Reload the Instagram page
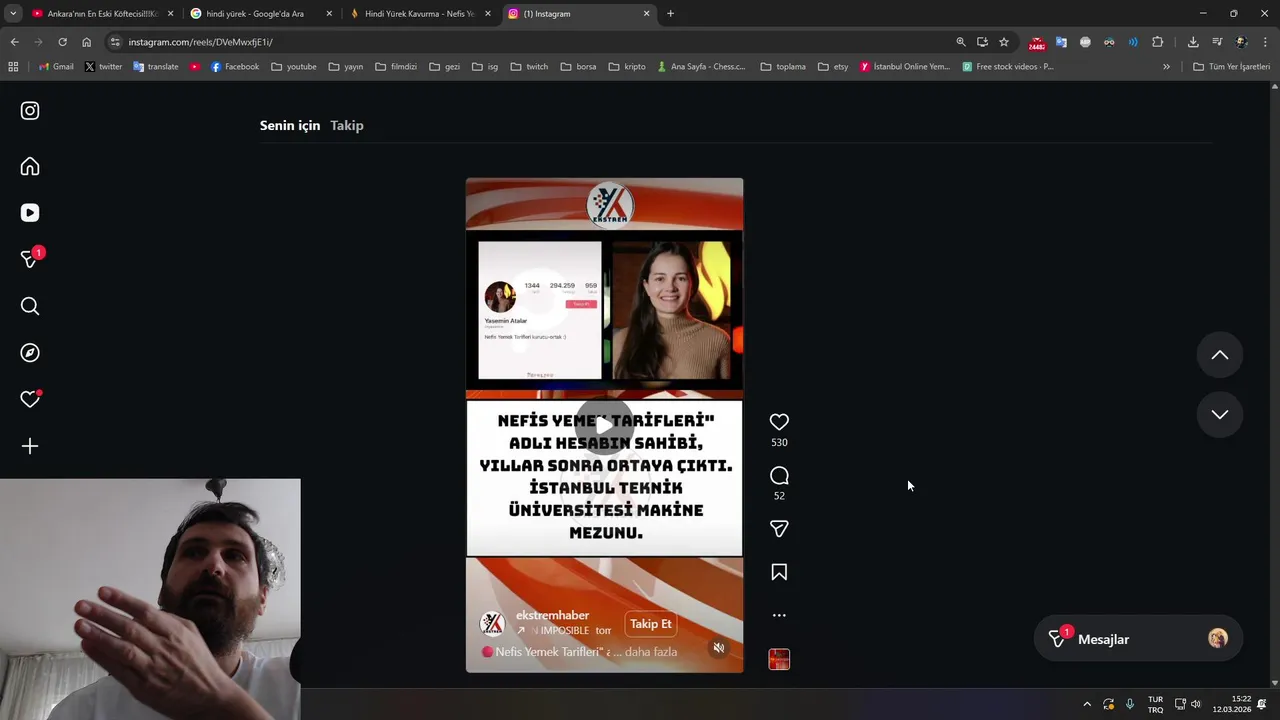This screenshot has width=1280, height=720. [62, 42]
